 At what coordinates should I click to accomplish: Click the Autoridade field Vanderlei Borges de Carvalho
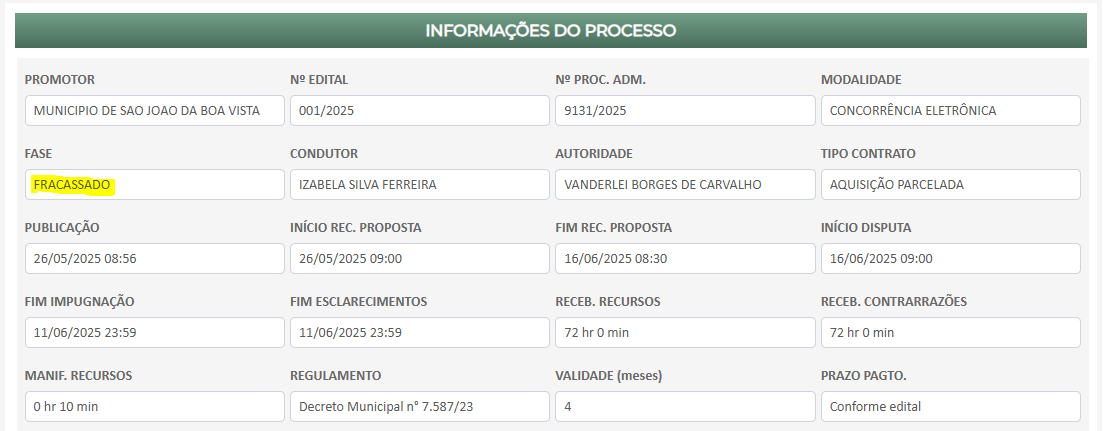click(685, 185)
